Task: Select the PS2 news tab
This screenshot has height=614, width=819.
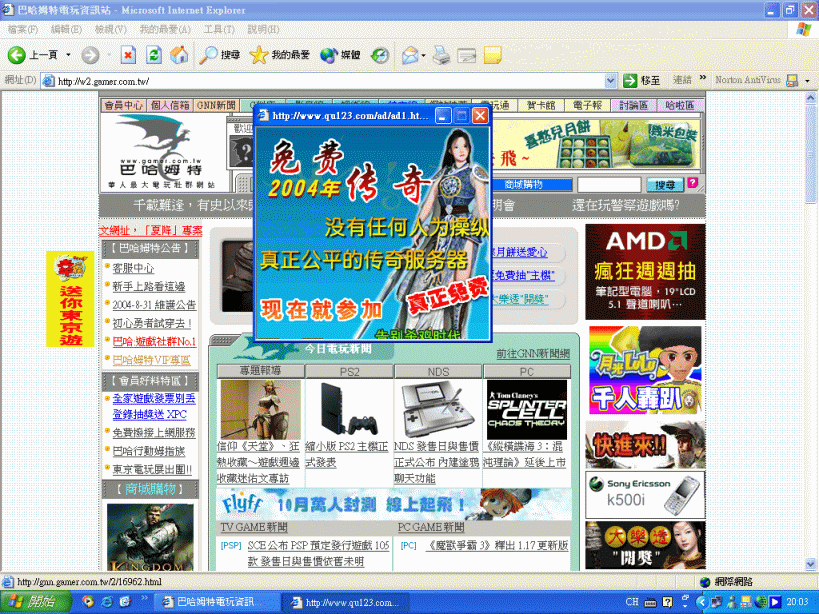Action: (x=349, y=372)
